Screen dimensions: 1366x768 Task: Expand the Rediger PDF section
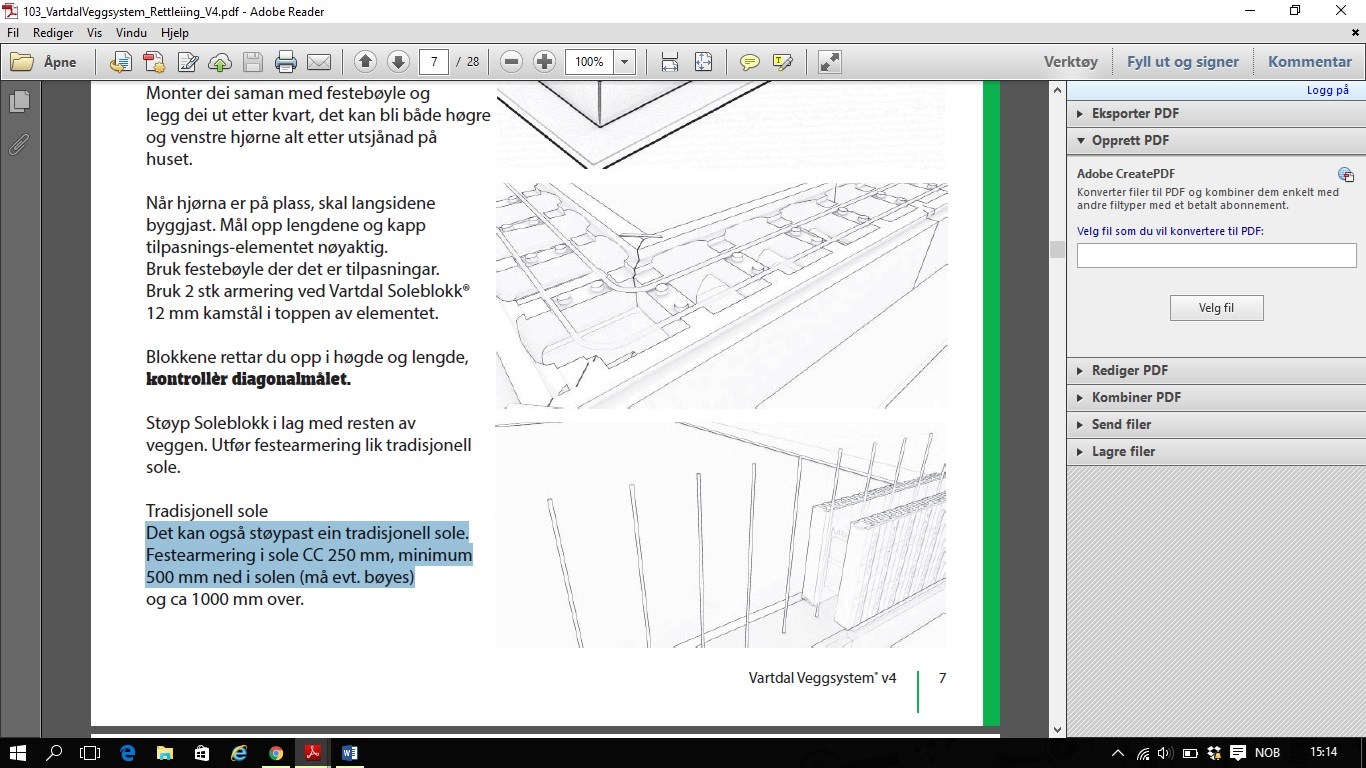pos(1129,370)
